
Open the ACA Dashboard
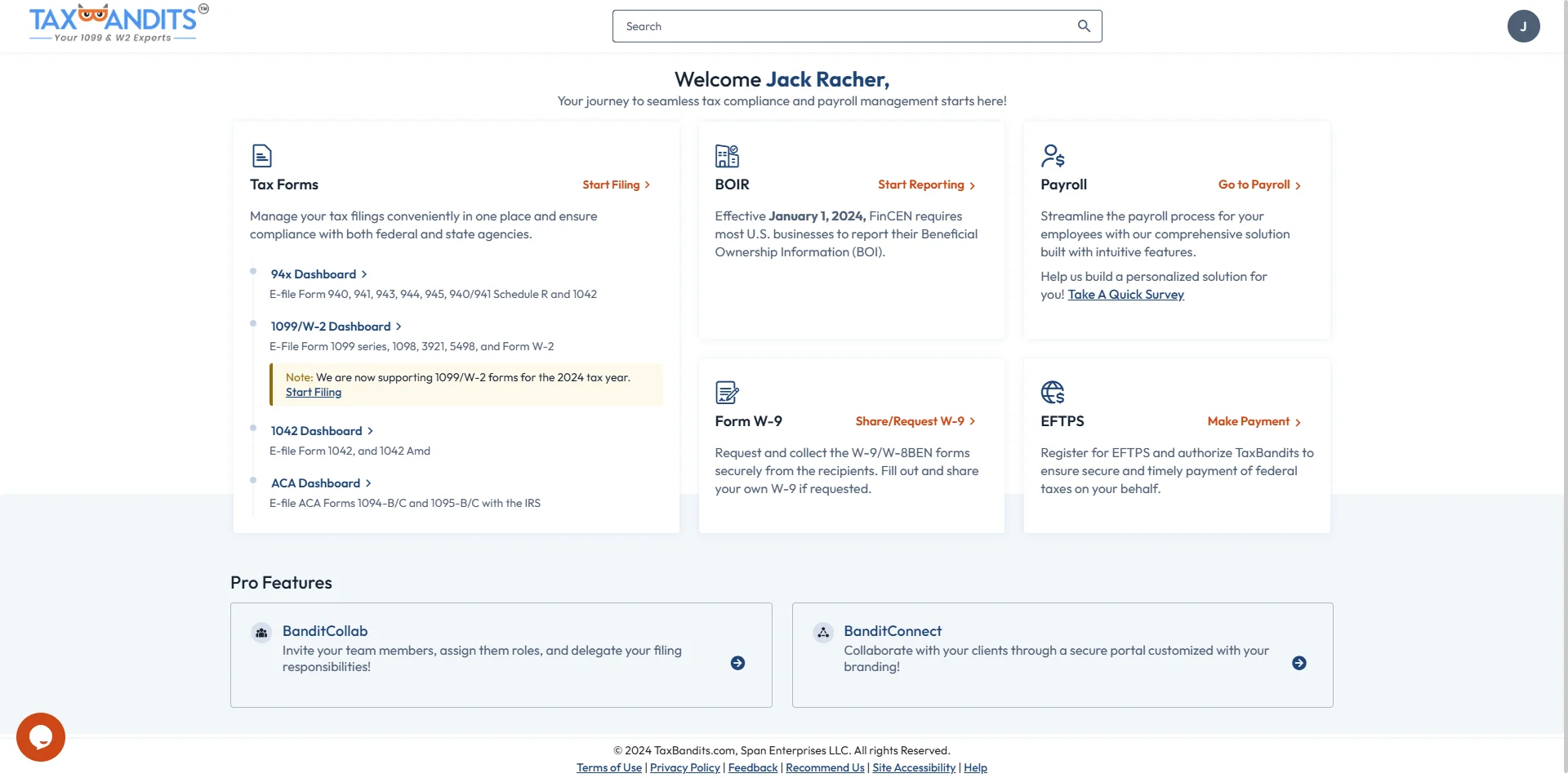(316, 483)
